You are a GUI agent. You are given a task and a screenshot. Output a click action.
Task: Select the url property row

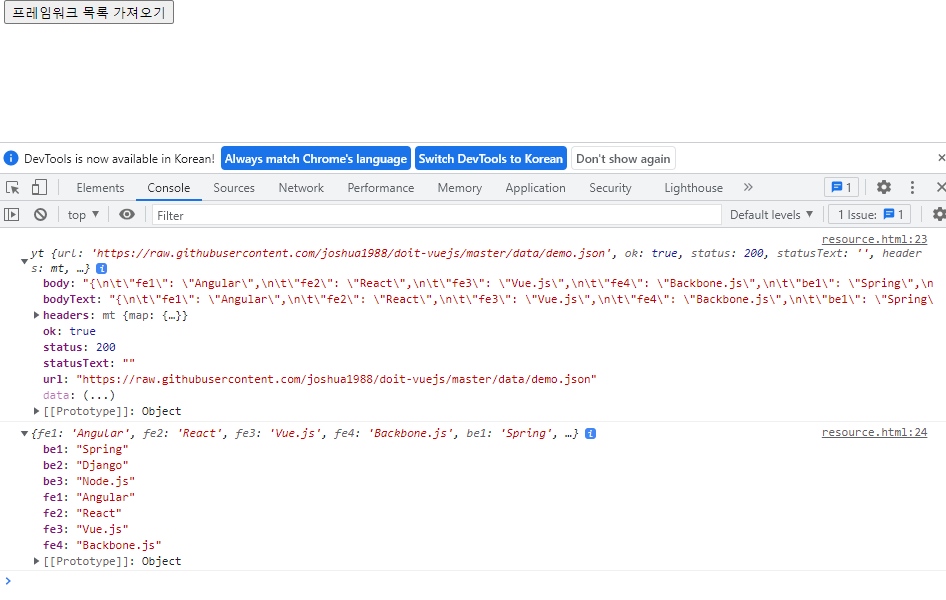coord(320,379)
